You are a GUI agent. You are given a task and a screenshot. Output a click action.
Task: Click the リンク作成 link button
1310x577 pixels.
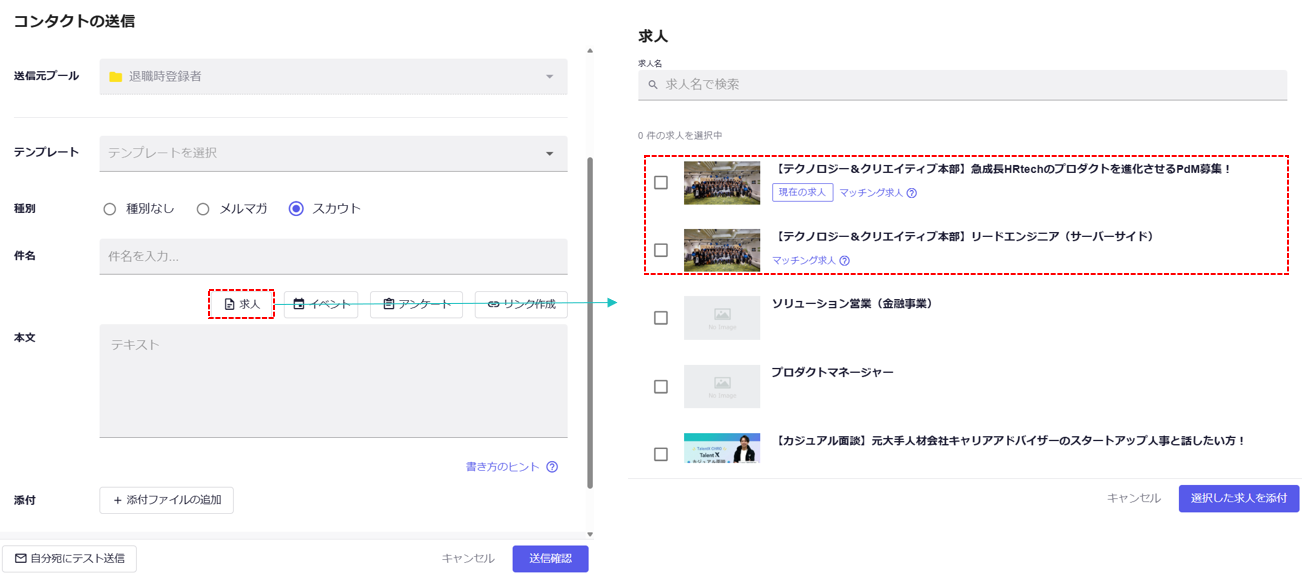521,304
